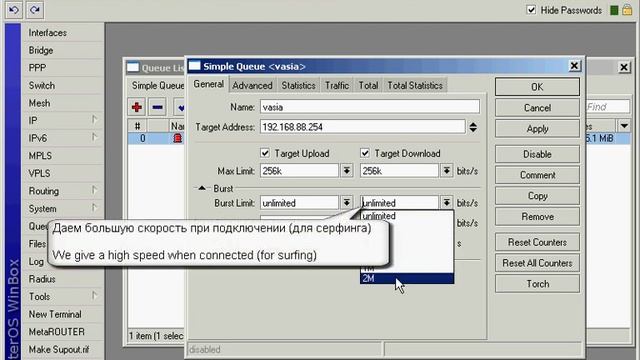640x360 pixels.
Task: Open the Bridge menu item
Action: pos(63,50)
